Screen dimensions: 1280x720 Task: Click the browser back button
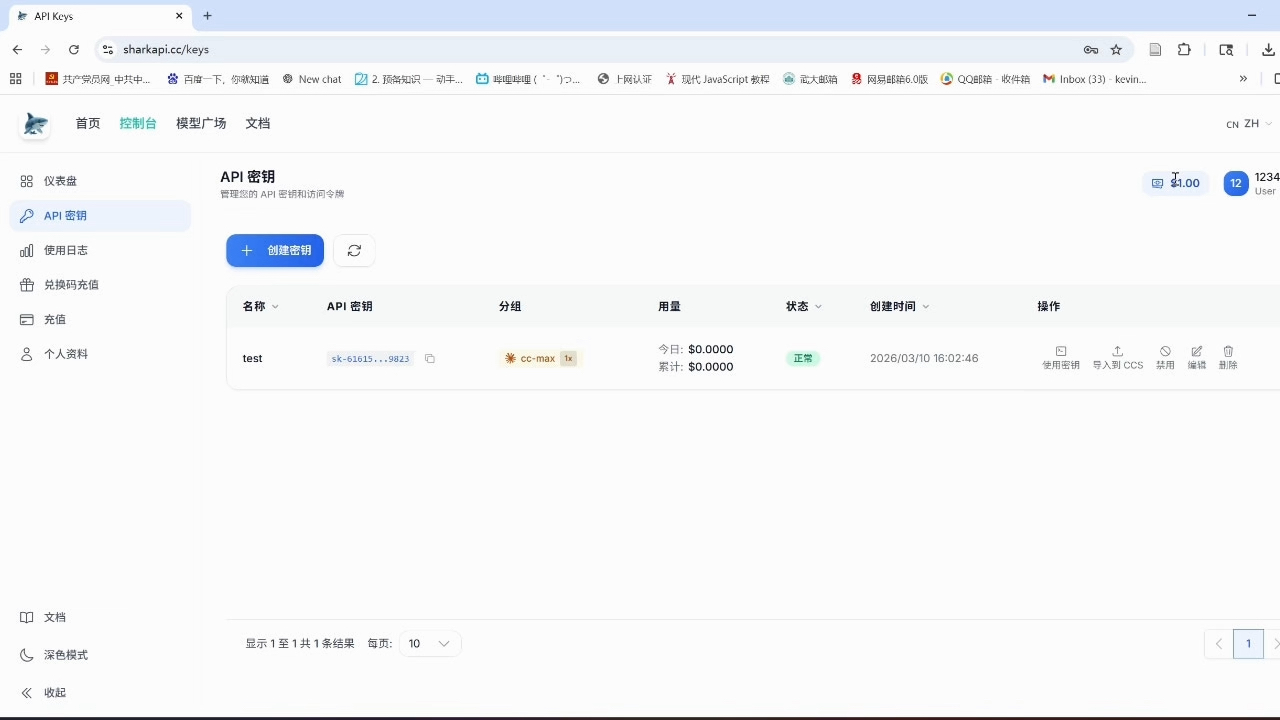click(18, 49)
